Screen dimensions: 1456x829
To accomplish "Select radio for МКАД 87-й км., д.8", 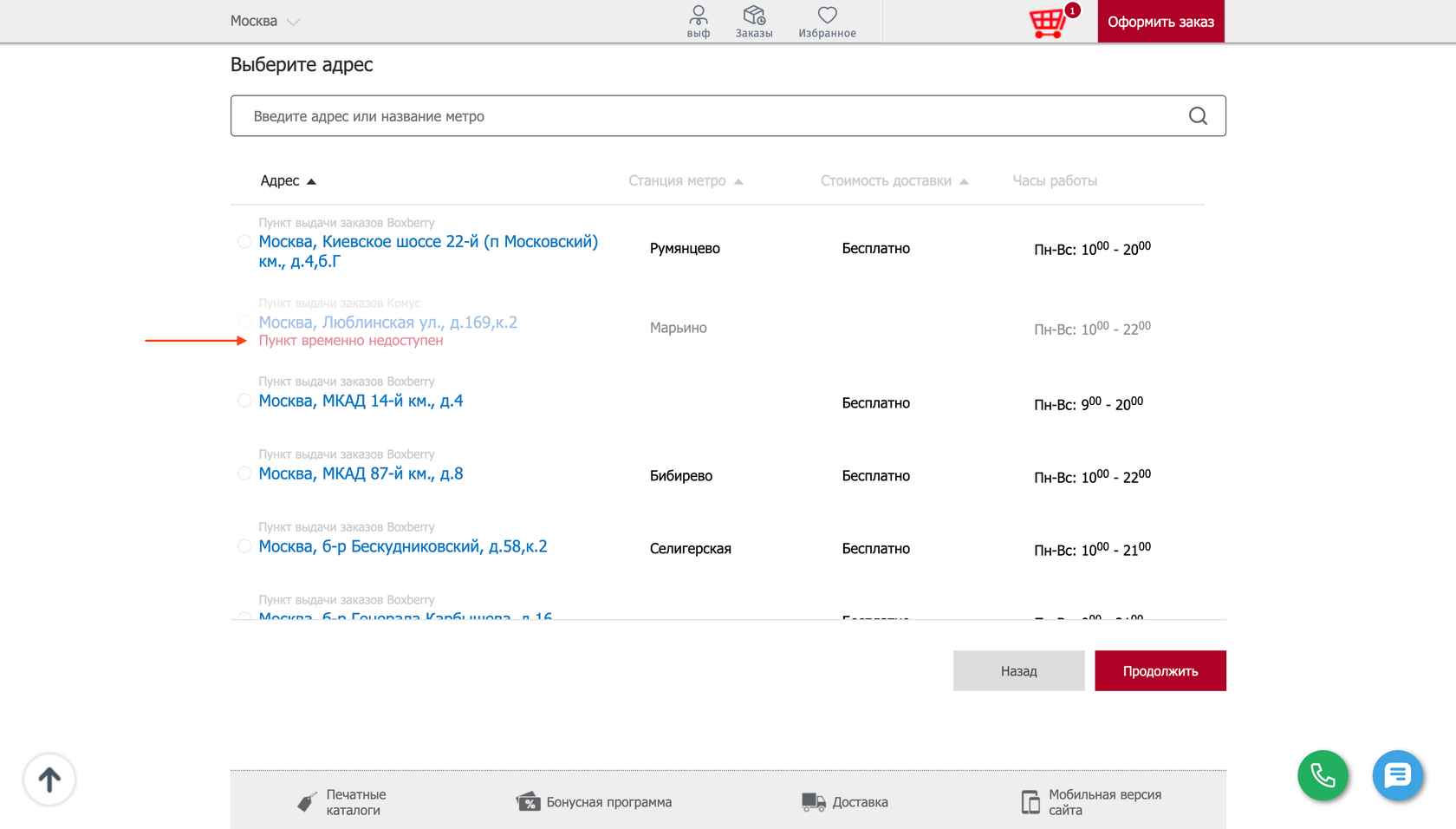I will point(244,473).
